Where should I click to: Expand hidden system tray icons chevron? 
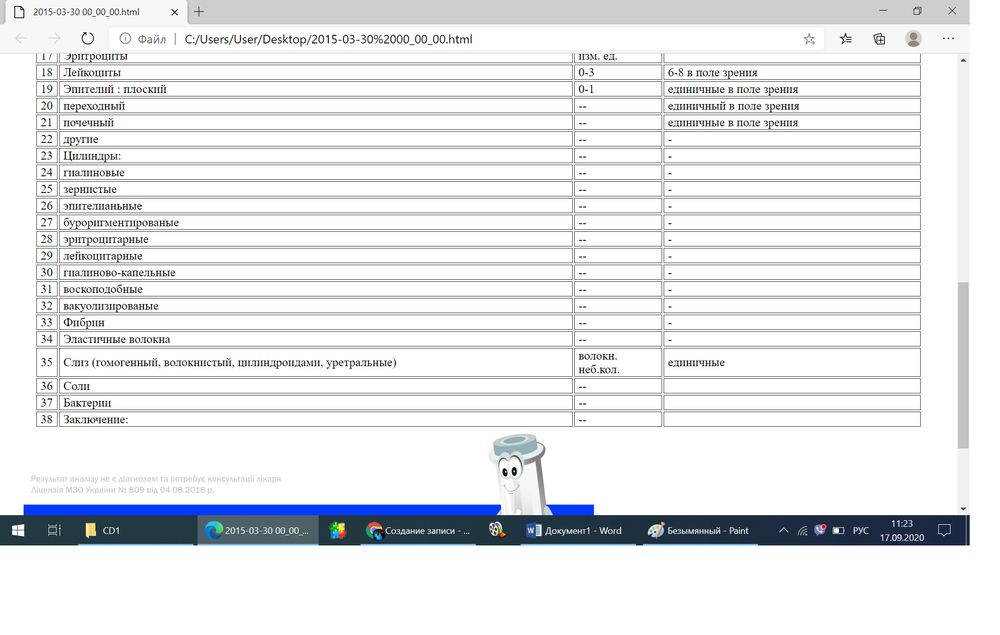pos(783,531)
